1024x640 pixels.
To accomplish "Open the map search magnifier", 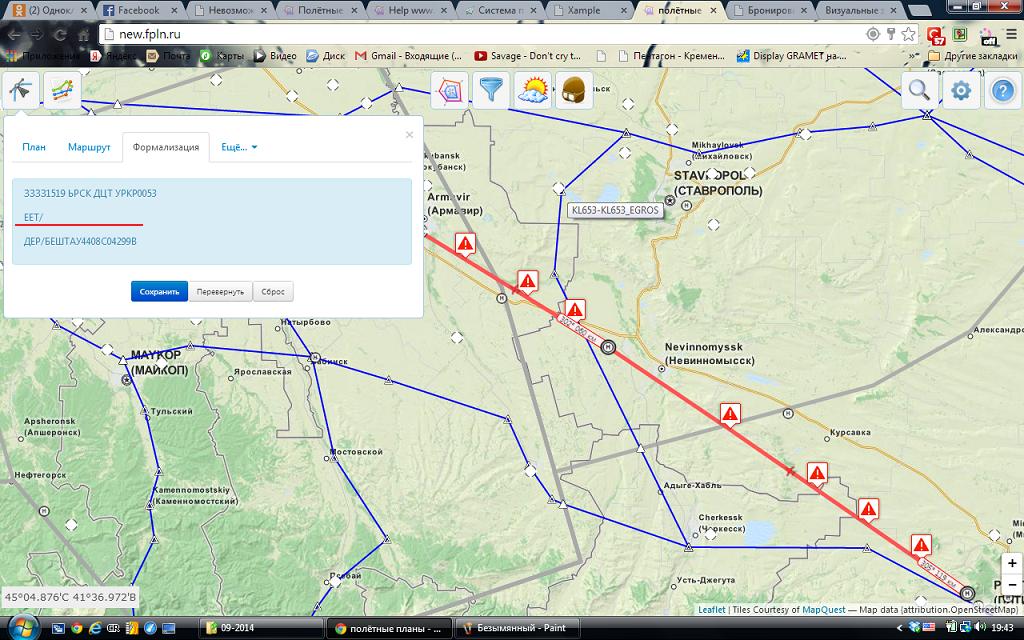I will [x=919, y=91].
